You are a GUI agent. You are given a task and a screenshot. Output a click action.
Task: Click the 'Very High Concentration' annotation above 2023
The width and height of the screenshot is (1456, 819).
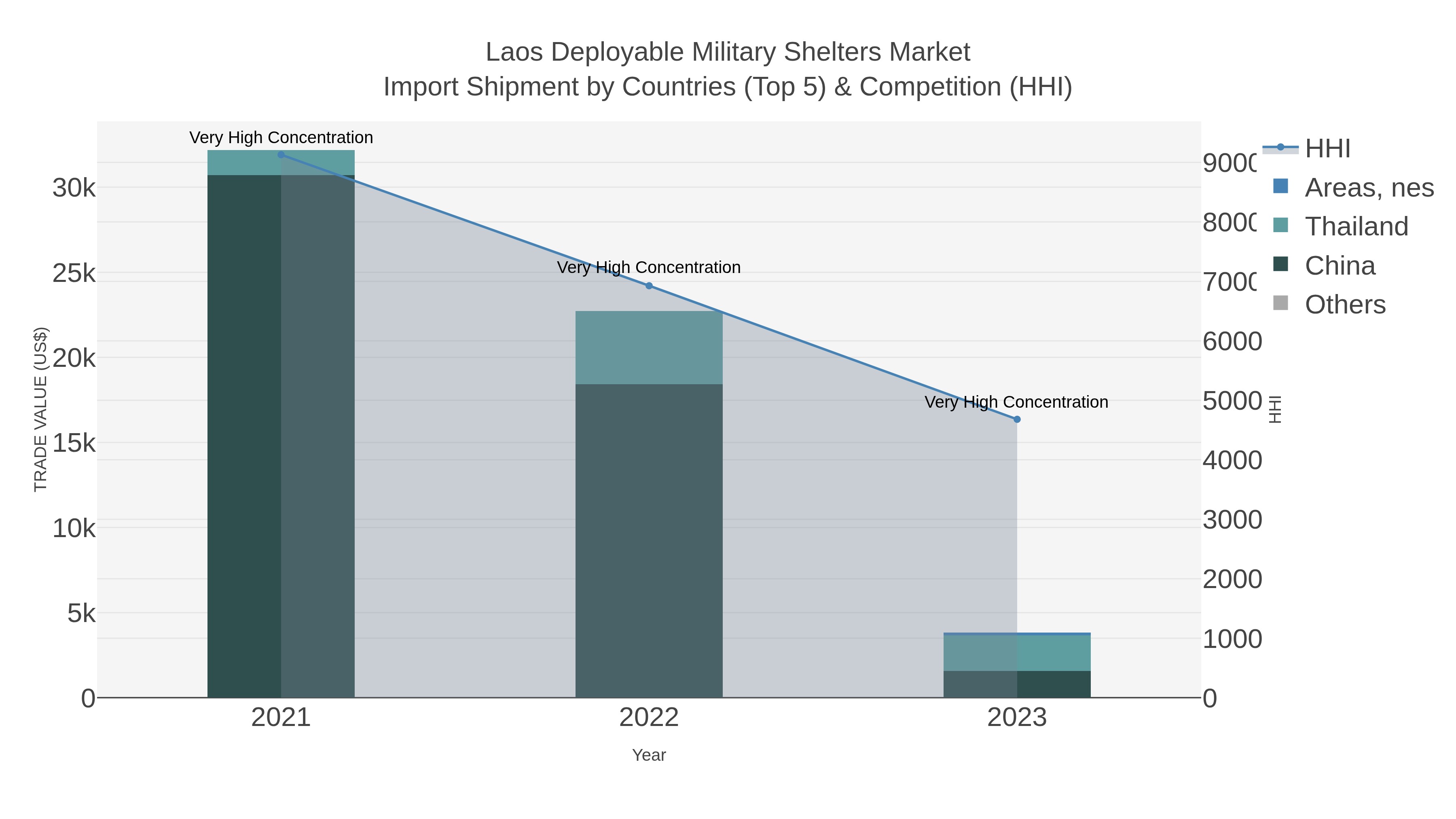(1016, 402)
